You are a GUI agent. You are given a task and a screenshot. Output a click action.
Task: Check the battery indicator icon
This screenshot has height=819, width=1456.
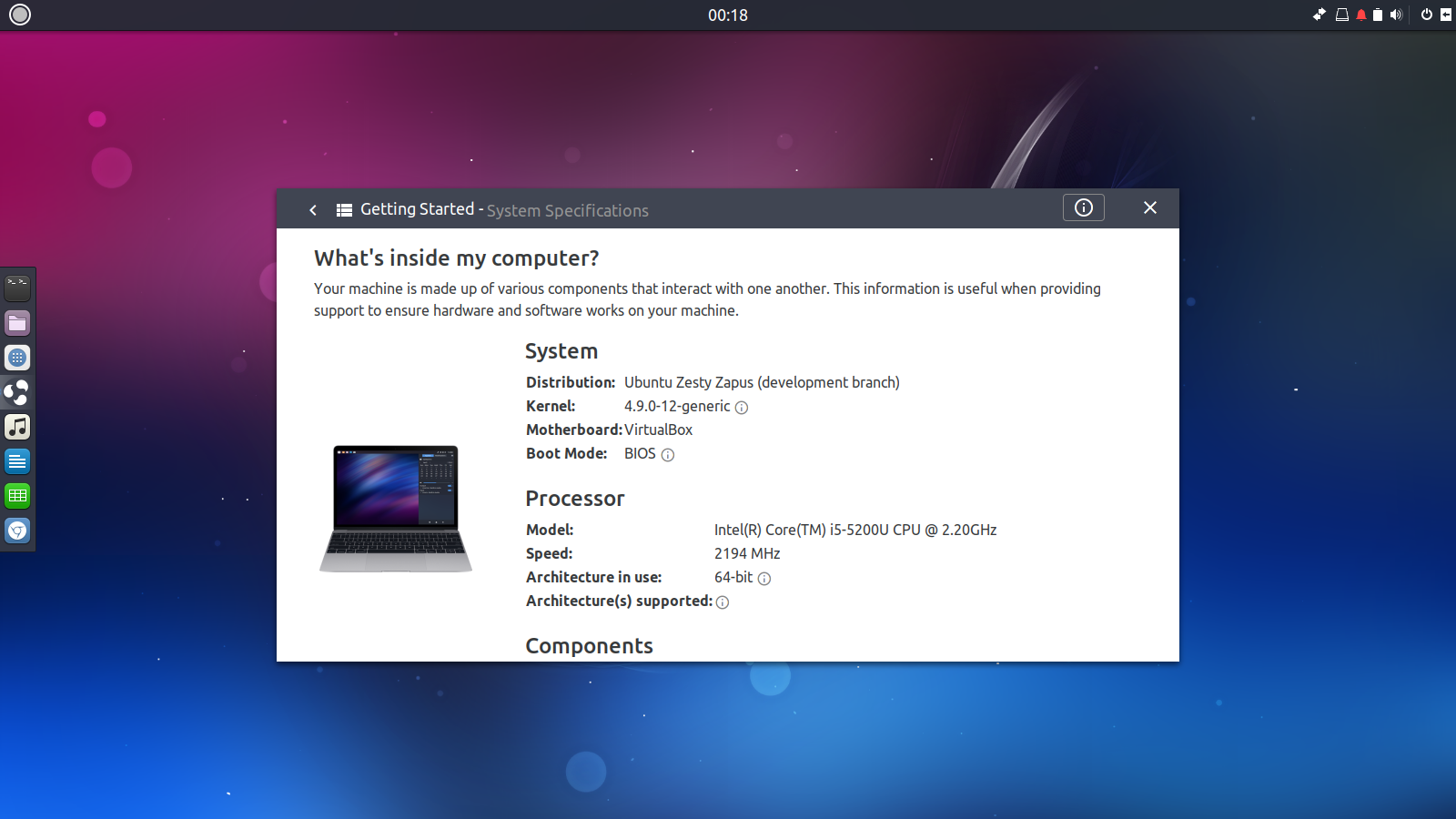(x=1378, y=15)
